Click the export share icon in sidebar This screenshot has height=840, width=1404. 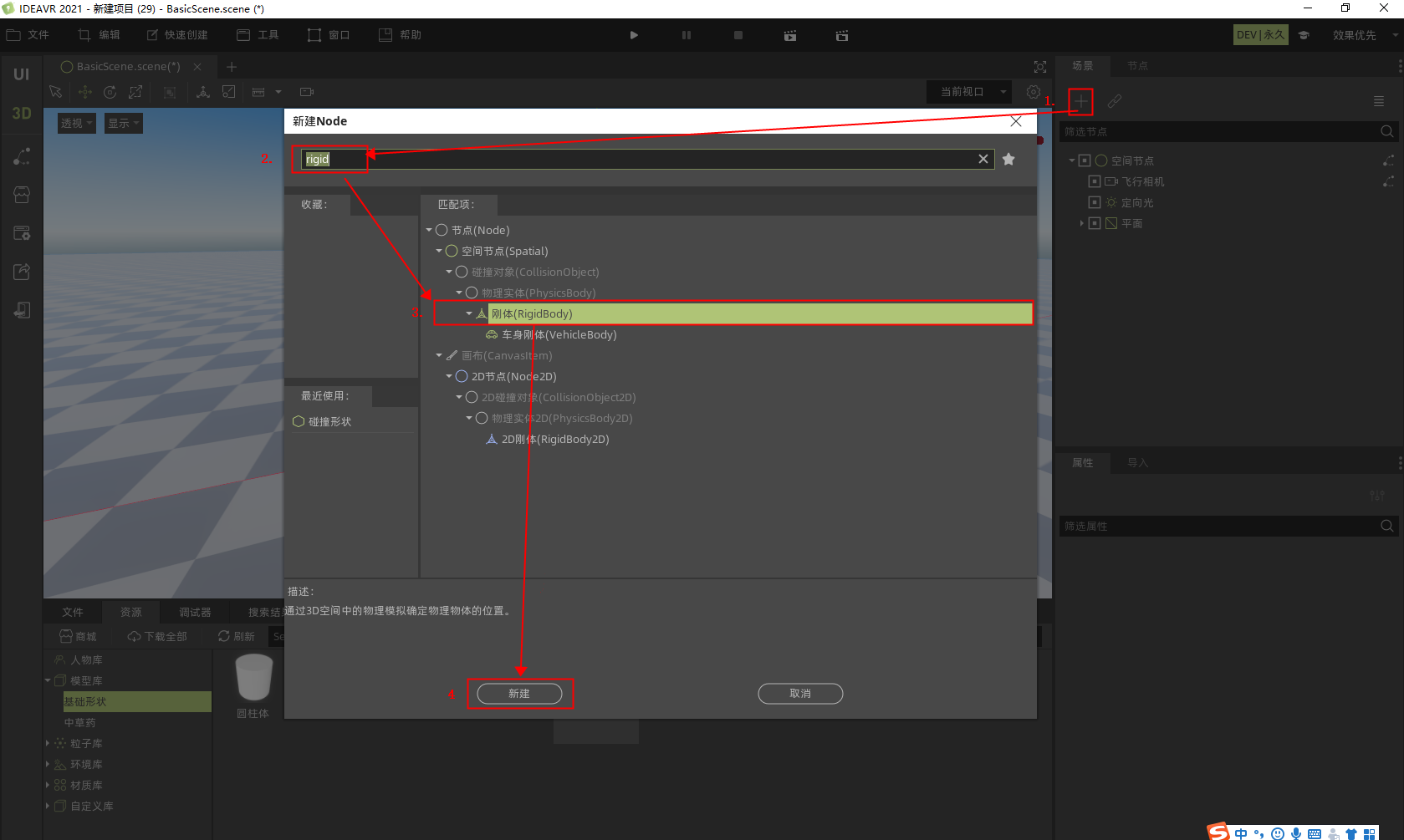point(22,272)
